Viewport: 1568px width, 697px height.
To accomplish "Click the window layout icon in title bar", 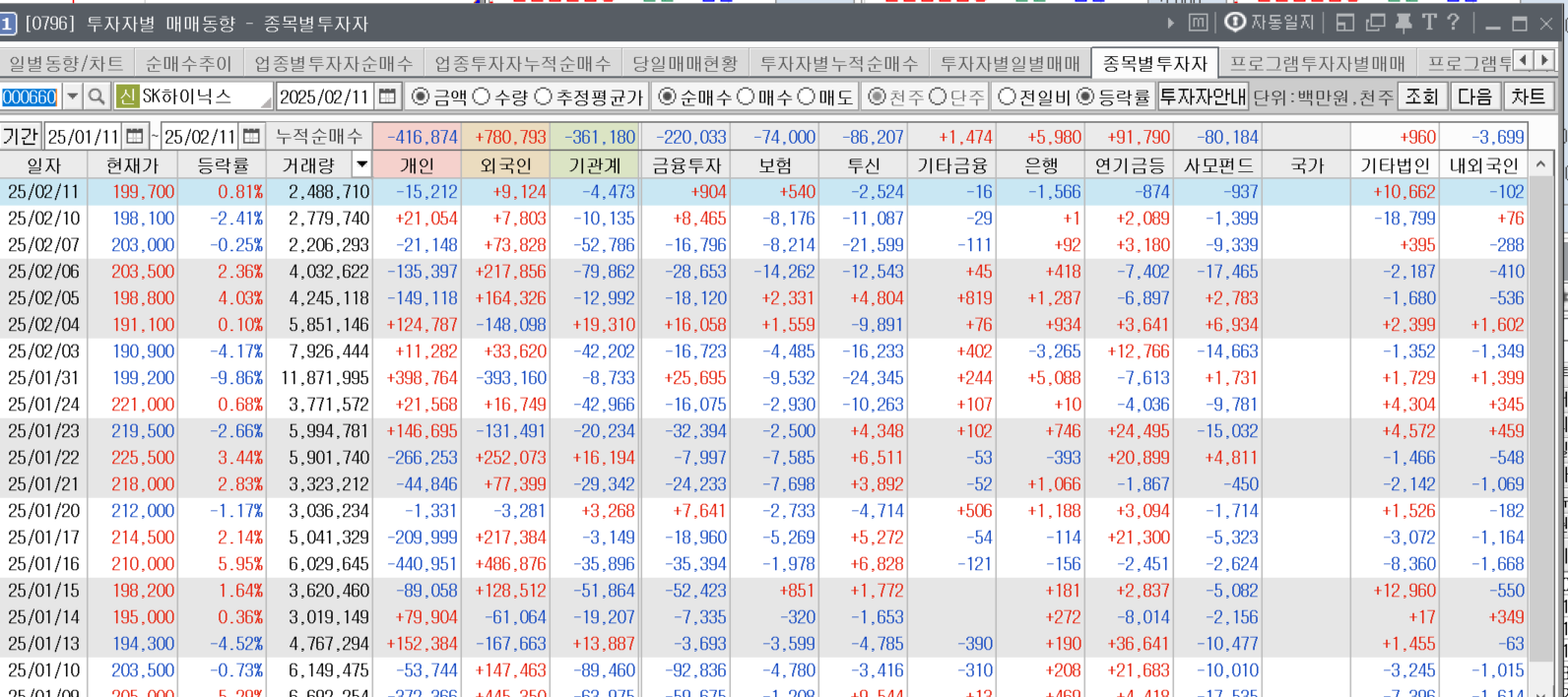I will coord(1345,23).
